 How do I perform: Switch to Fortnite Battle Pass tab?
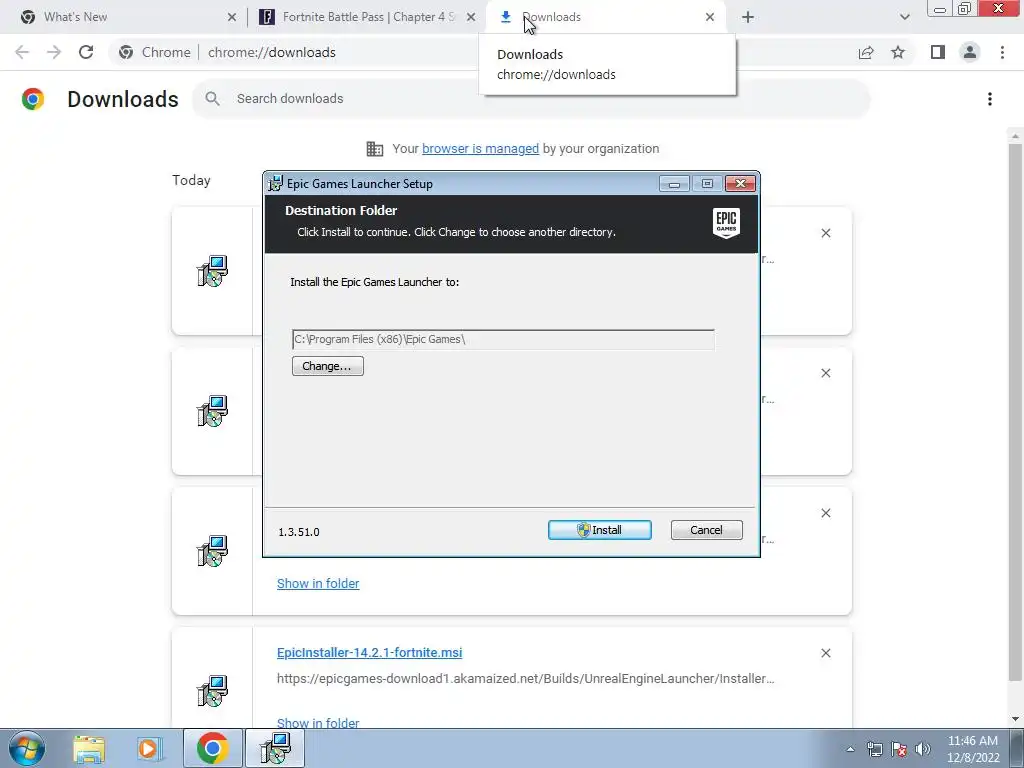(368, 17)
